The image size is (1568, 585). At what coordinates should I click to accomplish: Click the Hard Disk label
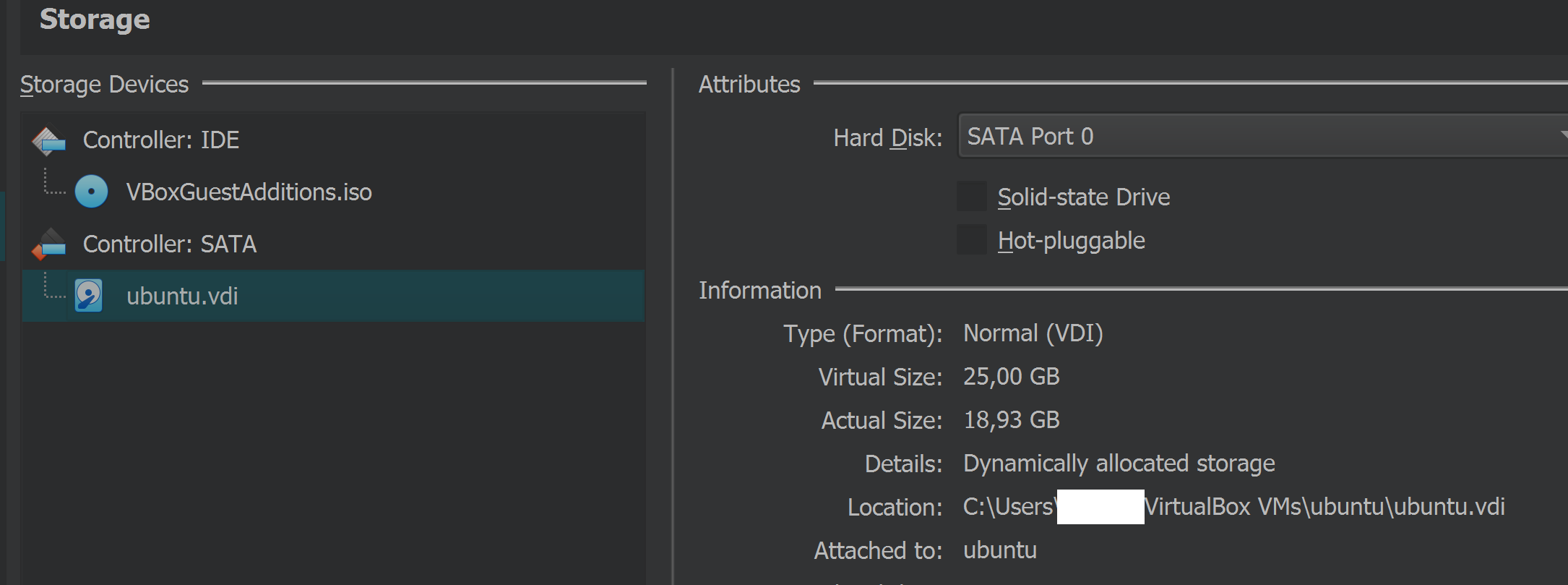click(x=888, y=137)
